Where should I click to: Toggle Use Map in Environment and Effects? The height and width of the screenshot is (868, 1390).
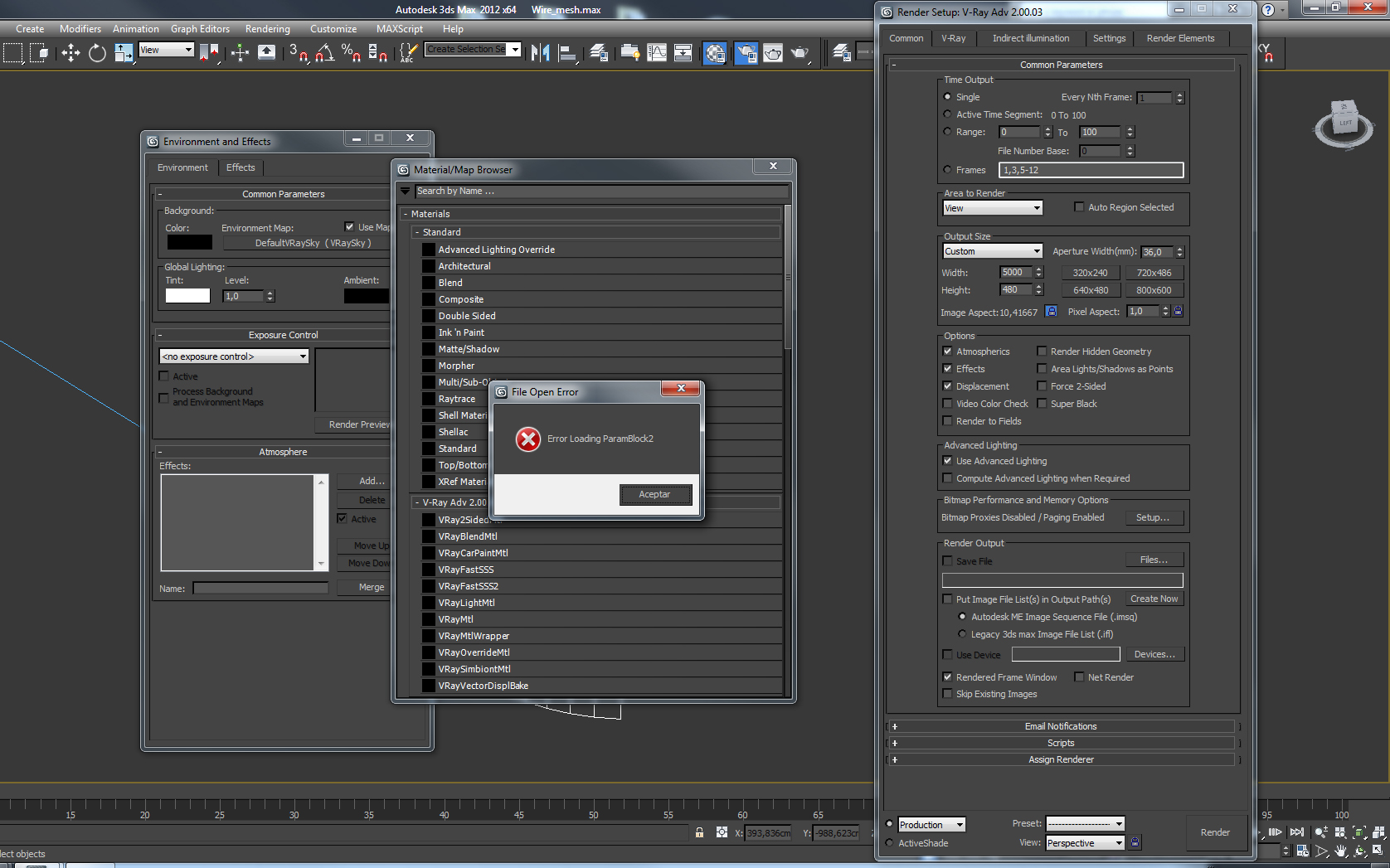[x=349, y=227]
